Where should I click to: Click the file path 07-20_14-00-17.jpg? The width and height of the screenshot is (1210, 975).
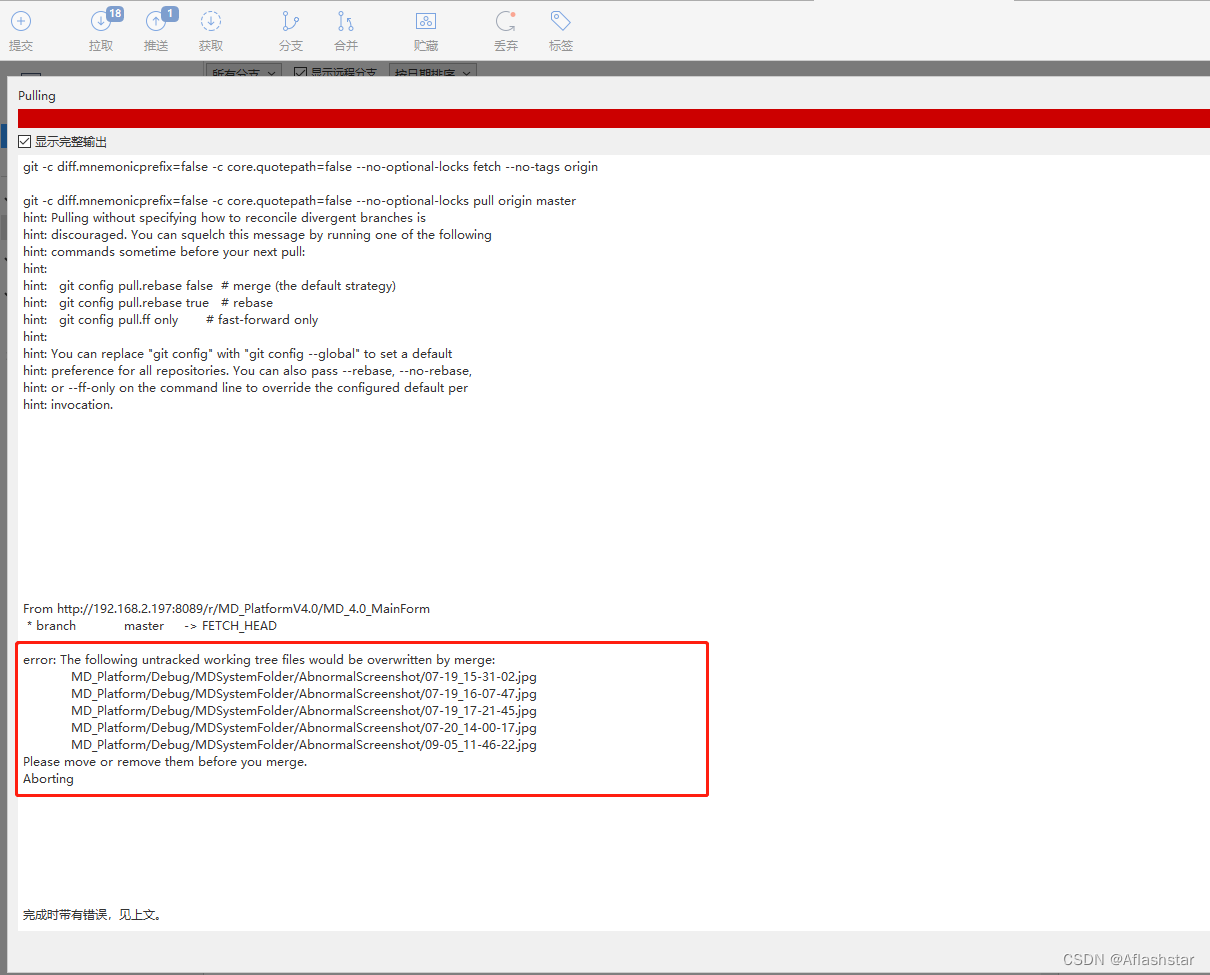tap(304, 727)
